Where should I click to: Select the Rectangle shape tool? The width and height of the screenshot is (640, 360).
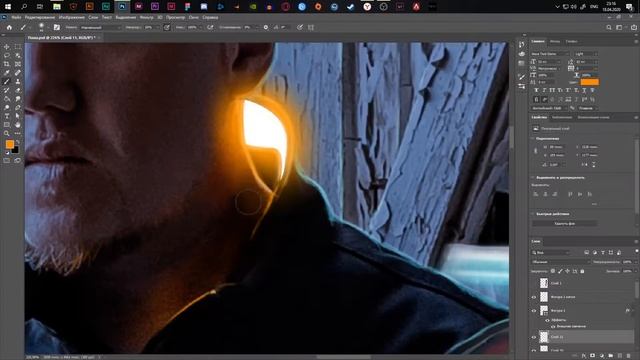click(7, 124)
